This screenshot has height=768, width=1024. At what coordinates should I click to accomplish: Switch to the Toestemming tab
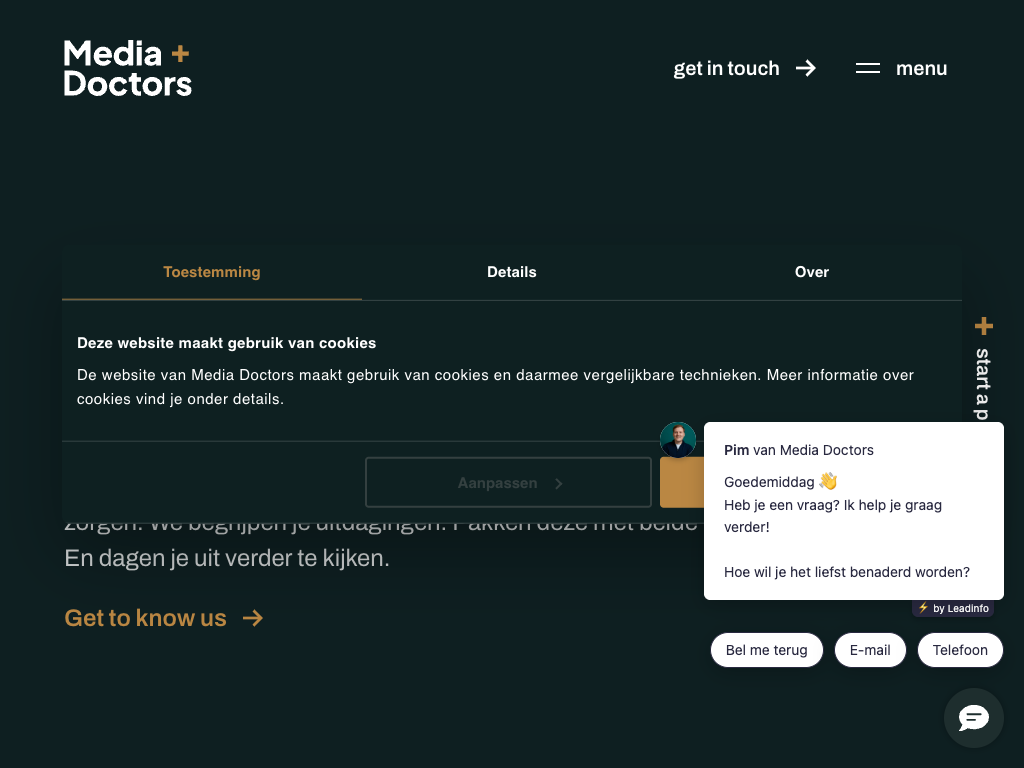[212, 272]
